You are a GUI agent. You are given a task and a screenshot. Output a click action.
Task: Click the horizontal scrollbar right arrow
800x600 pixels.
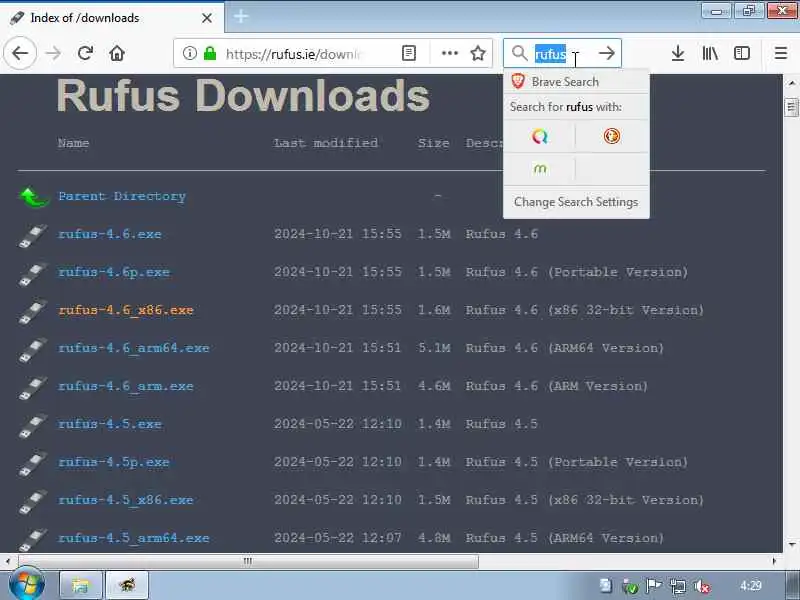coord(774,561)
